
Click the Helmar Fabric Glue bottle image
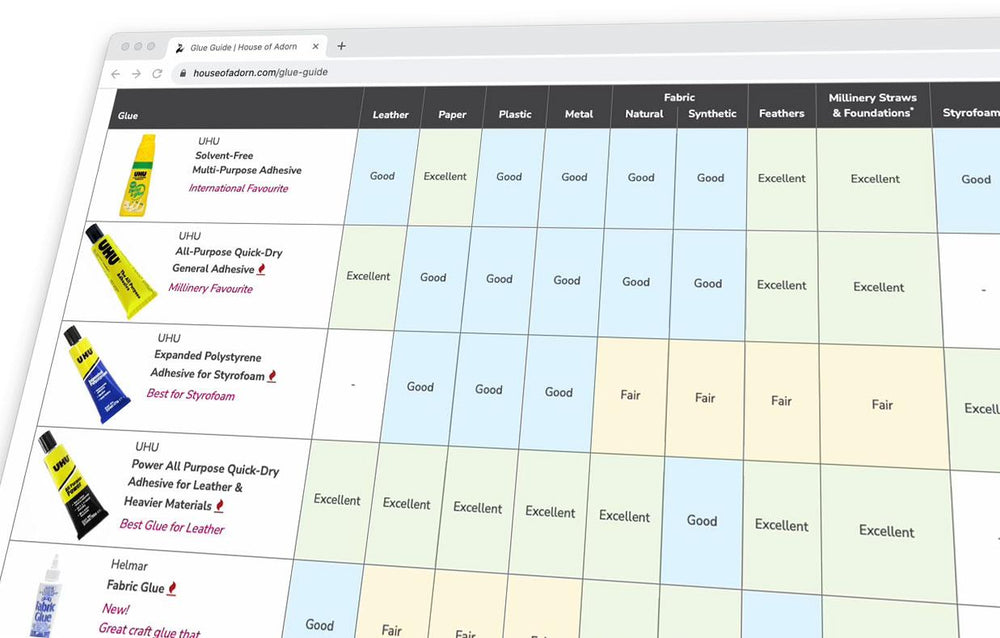(47, 597)
